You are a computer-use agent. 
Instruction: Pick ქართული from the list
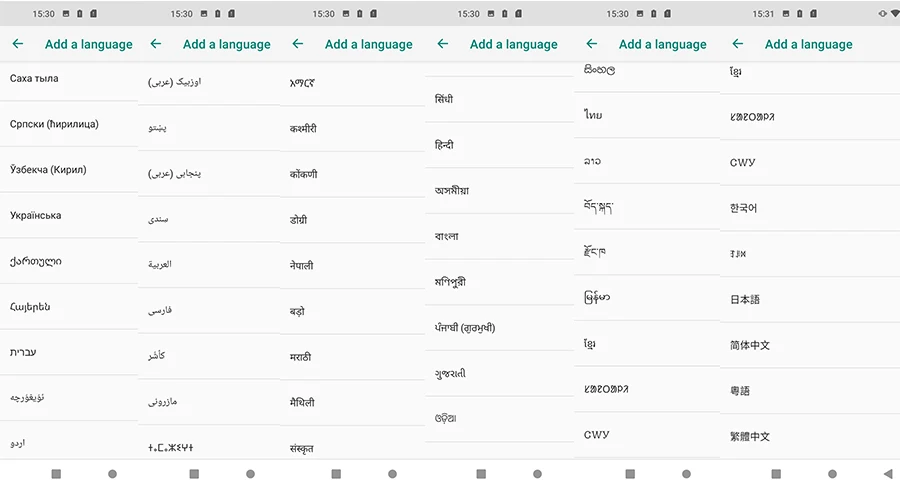click(x=69, y=261)
